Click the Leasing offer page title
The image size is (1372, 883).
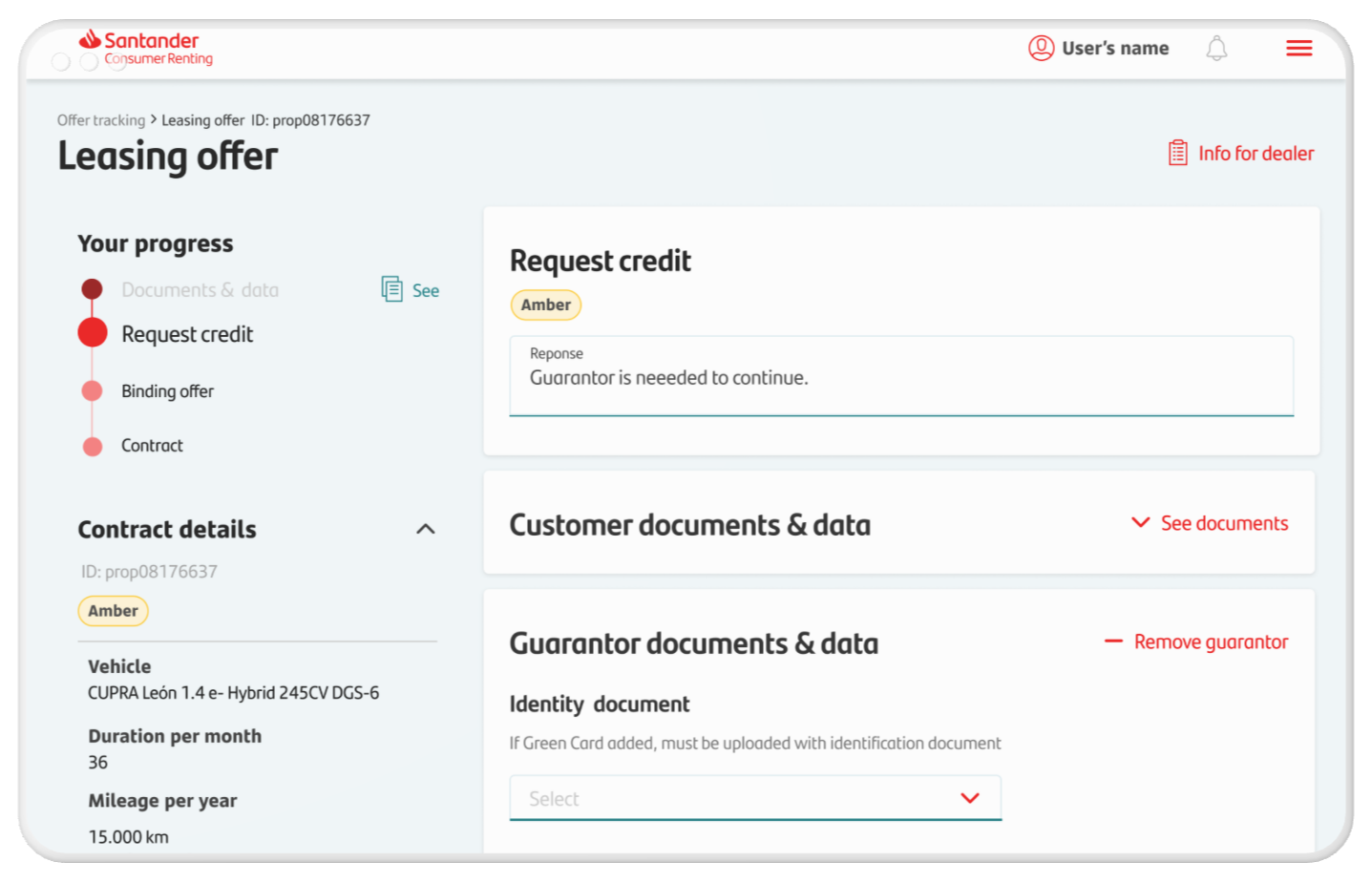tap(167, 157)
